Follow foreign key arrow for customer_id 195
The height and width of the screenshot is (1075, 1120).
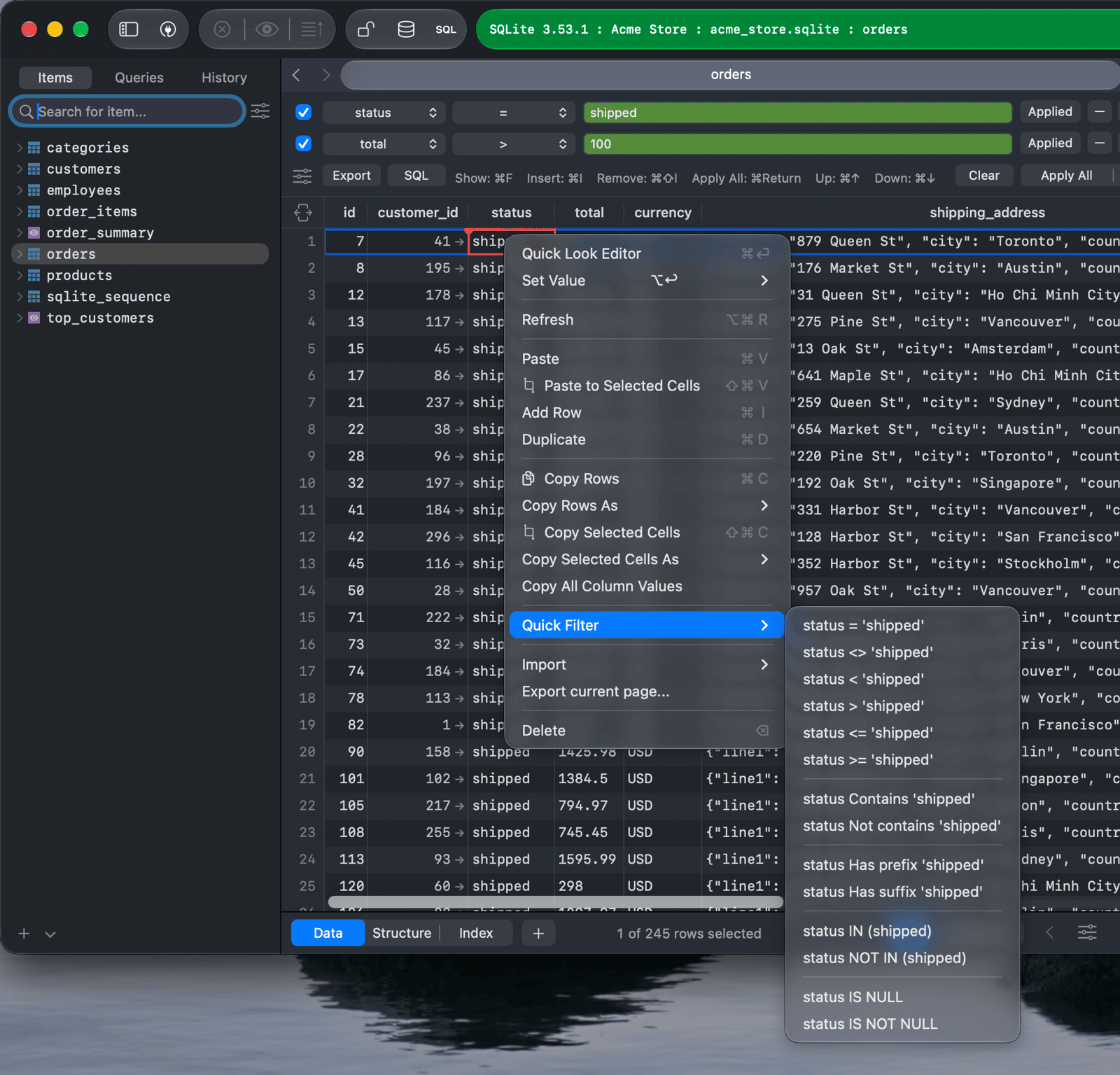pos(459,269)
